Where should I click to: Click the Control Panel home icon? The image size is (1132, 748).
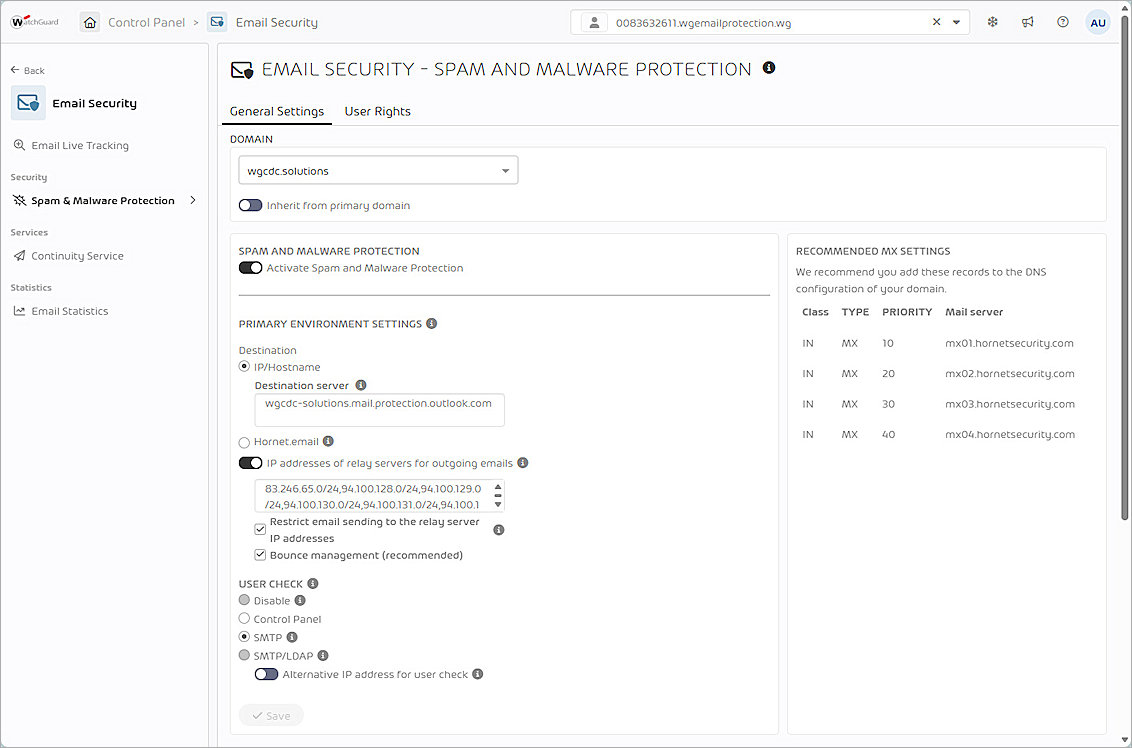pyautogui.click(x=89, y=21)
